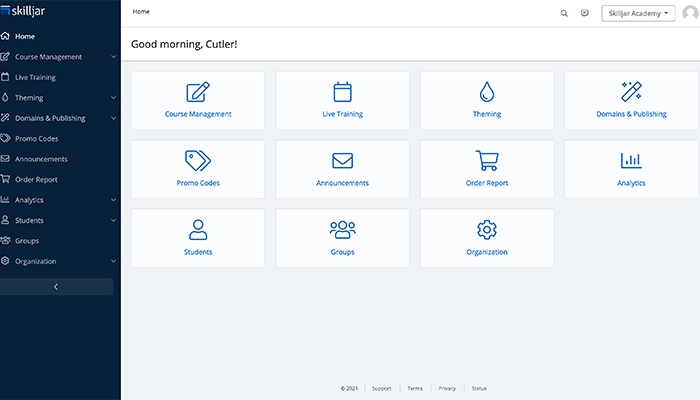Click the Promo Codes tag icon in sidebar
The height and width of the screenshot is (400, 700).
[5, 138]
